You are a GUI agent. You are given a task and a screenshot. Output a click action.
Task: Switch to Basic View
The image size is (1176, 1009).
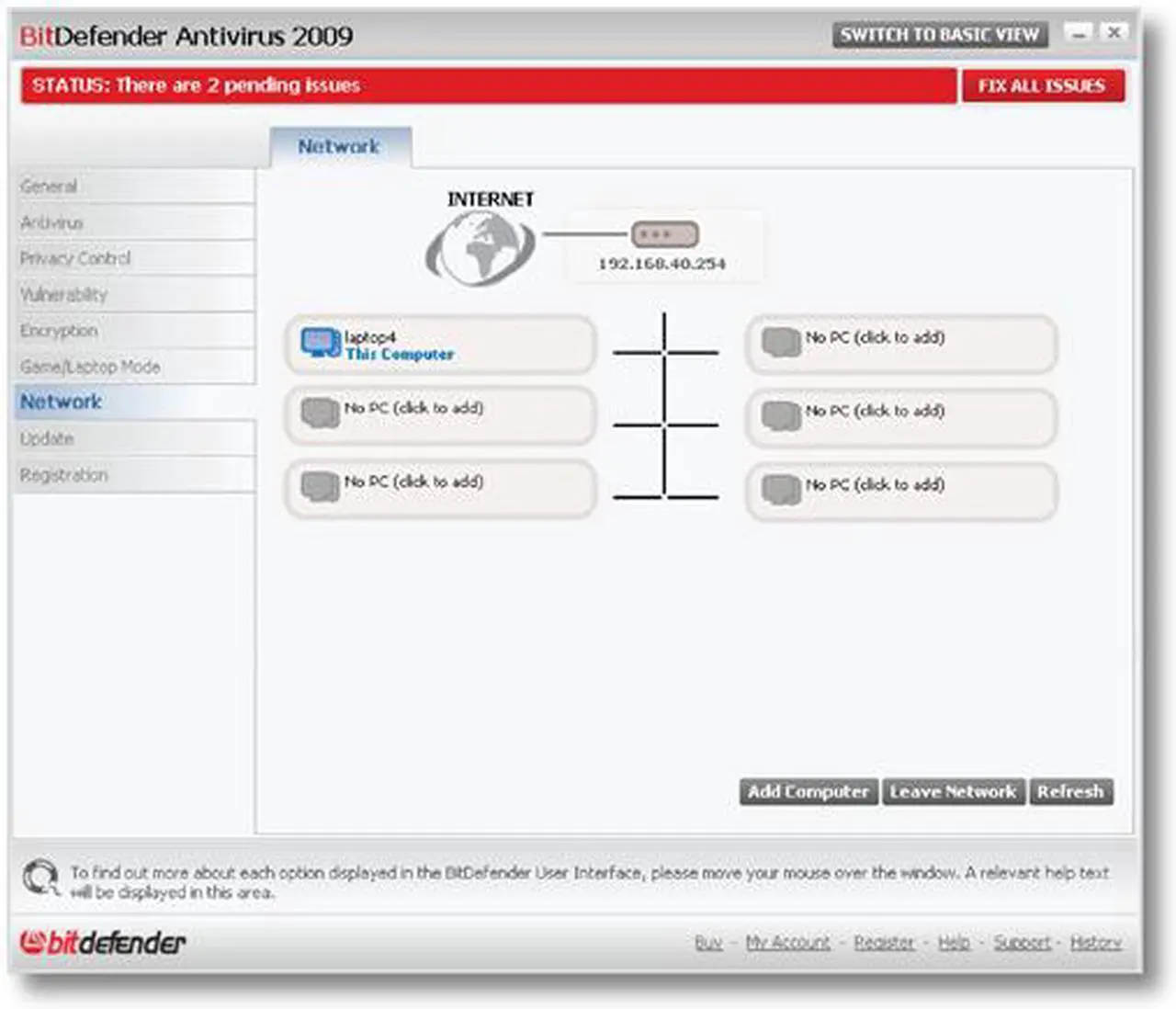tap(939, 35)
